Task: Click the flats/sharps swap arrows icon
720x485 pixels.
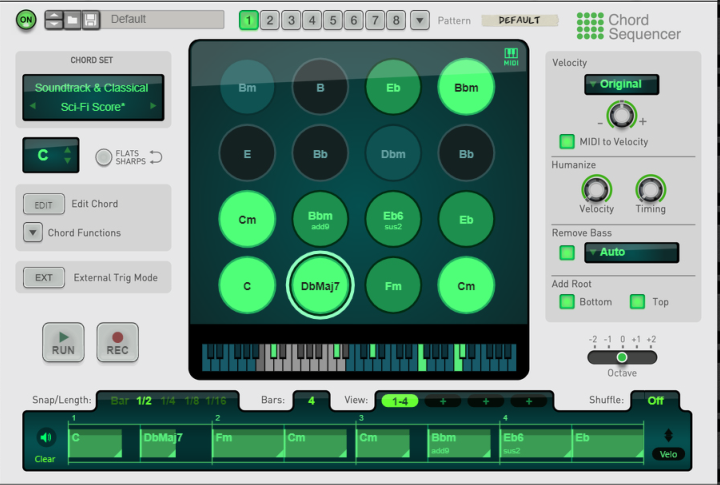Action: coord(155,157)
